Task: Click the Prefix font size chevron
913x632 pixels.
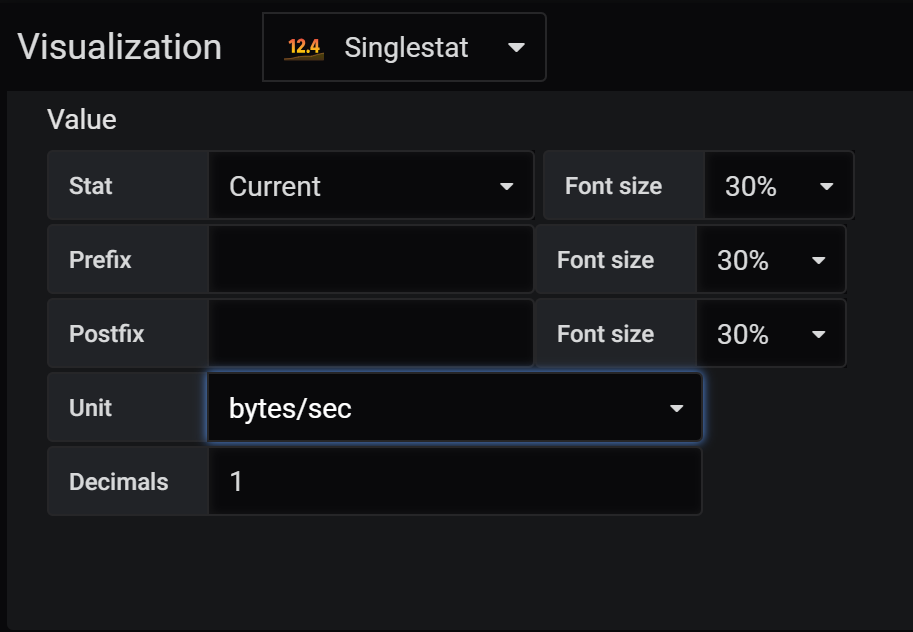Action: click(818, 259)
